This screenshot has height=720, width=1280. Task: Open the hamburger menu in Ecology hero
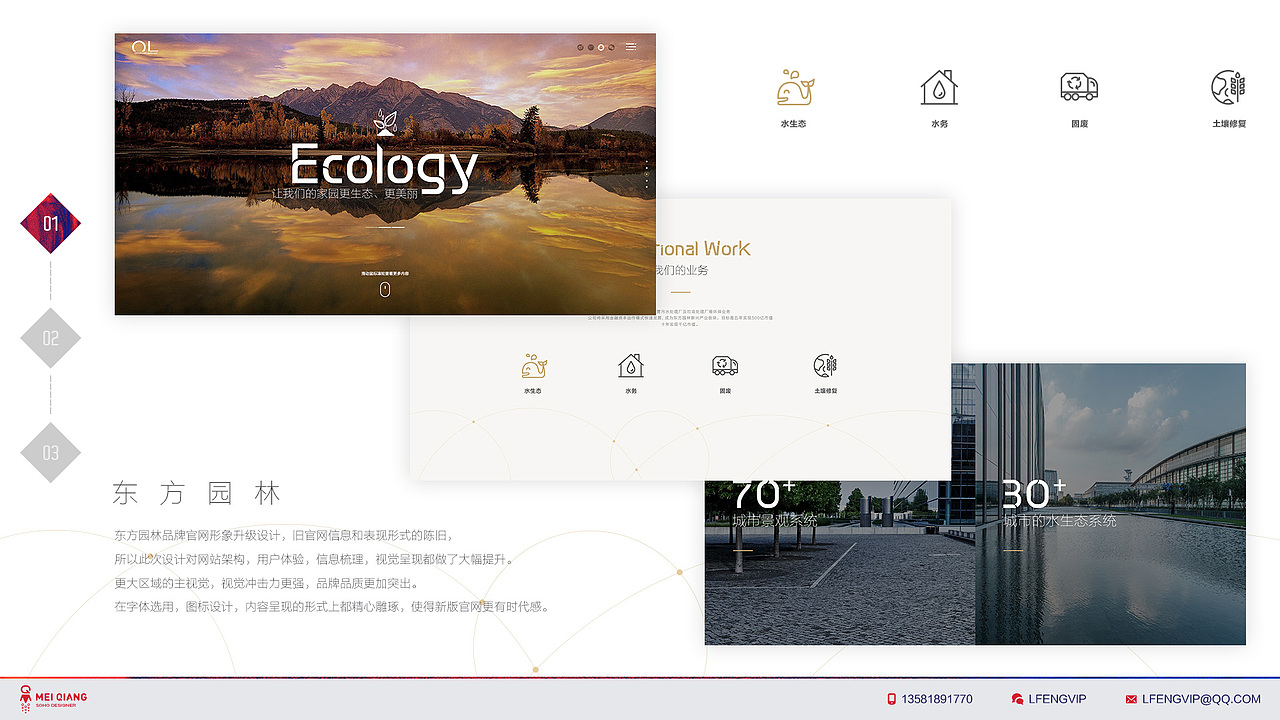pyautogui.click(x=631, y=47)
